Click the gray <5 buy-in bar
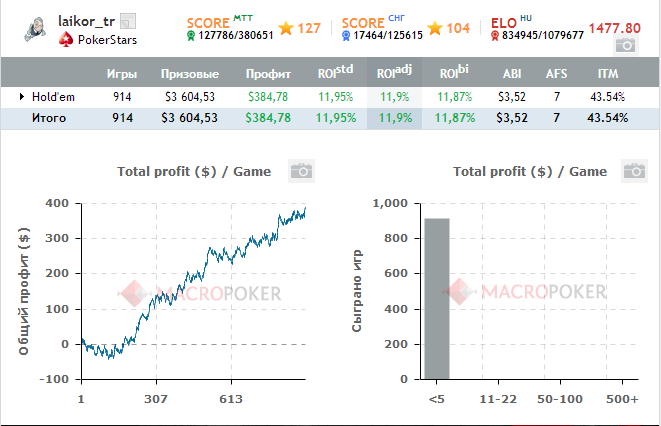The image size is (661, 426). [437, 298]
